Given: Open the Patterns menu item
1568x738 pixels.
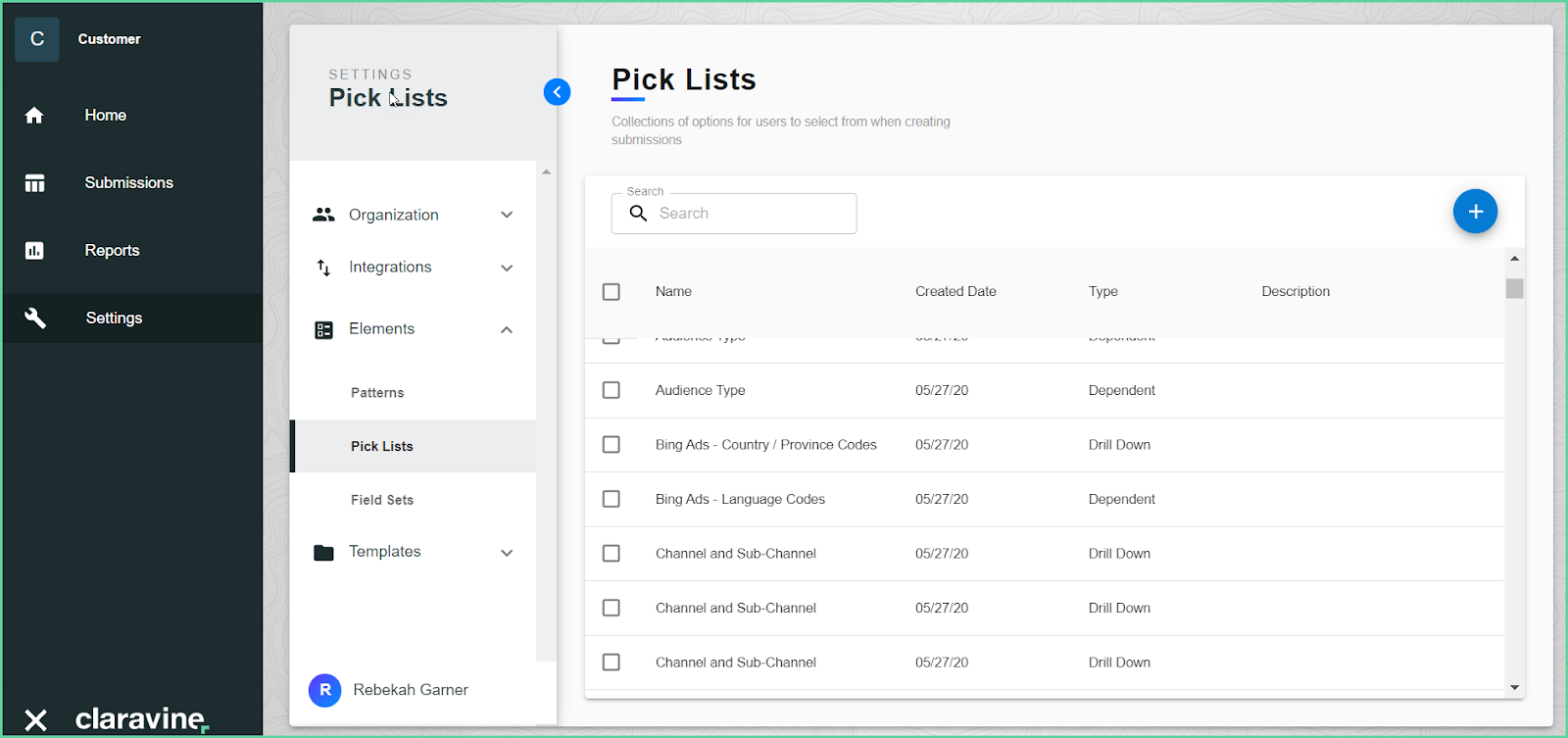Looking at the screenshot, I should pyautogui.click(x=377, y=393).
